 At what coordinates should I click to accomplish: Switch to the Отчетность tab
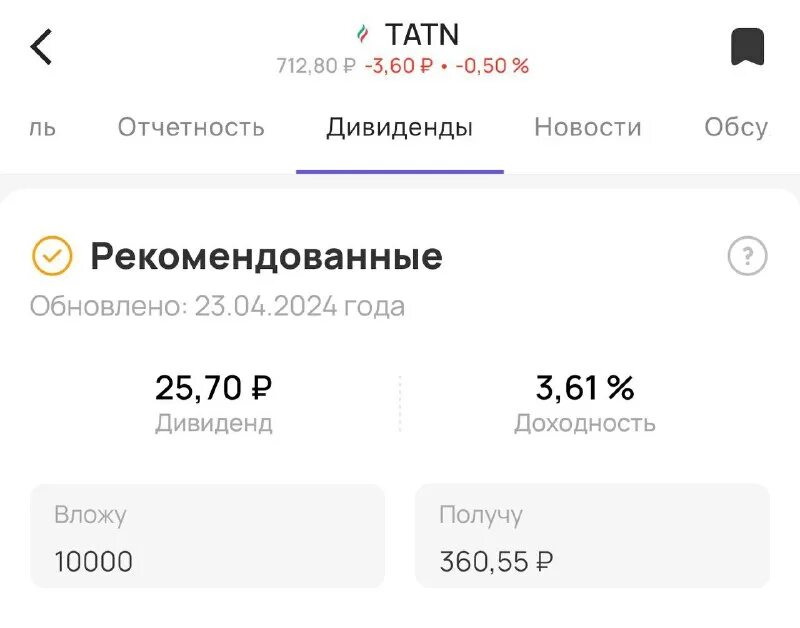(191, 127)
